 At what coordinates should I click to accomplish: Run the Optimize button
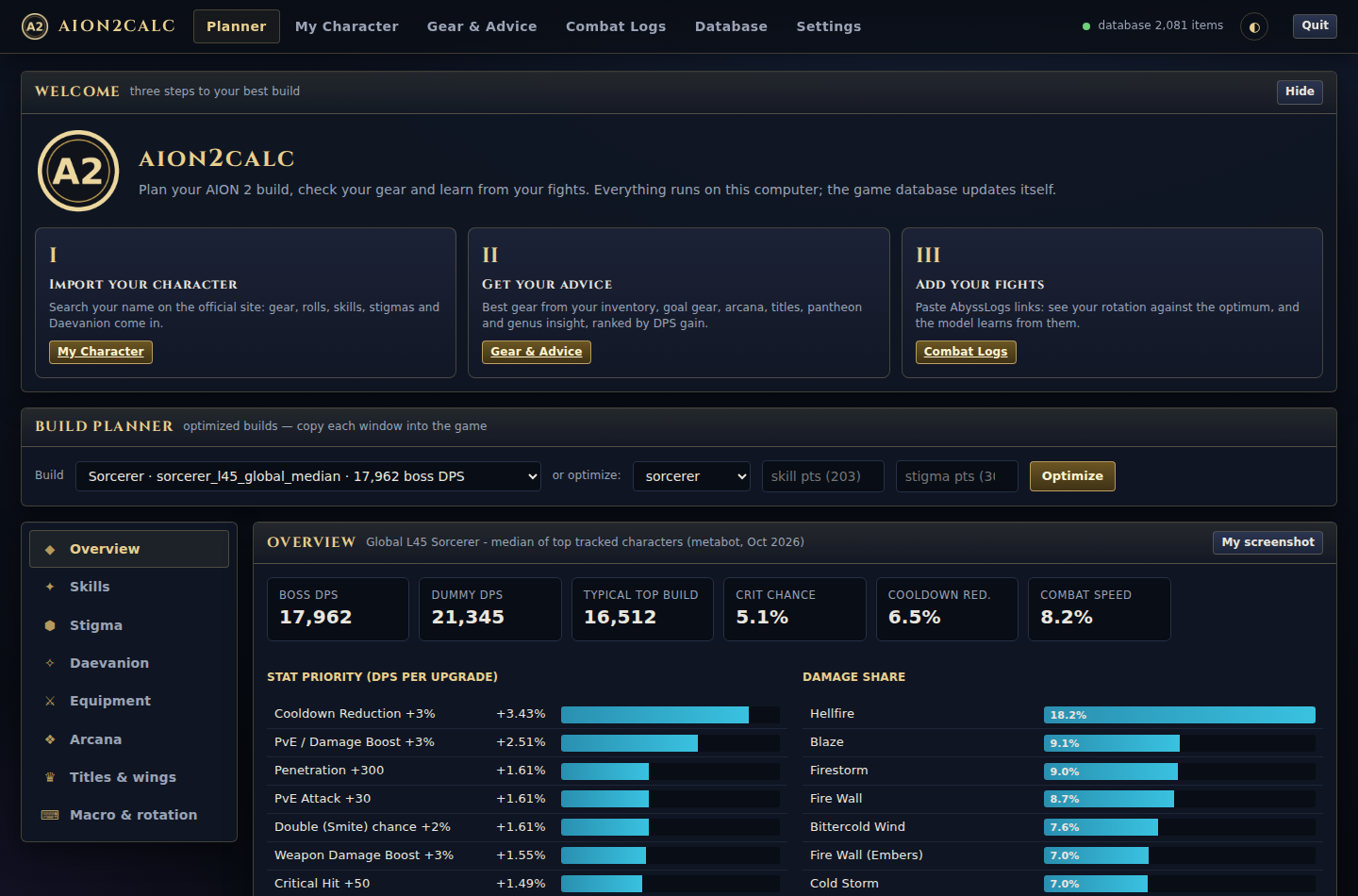(1072, 476)
